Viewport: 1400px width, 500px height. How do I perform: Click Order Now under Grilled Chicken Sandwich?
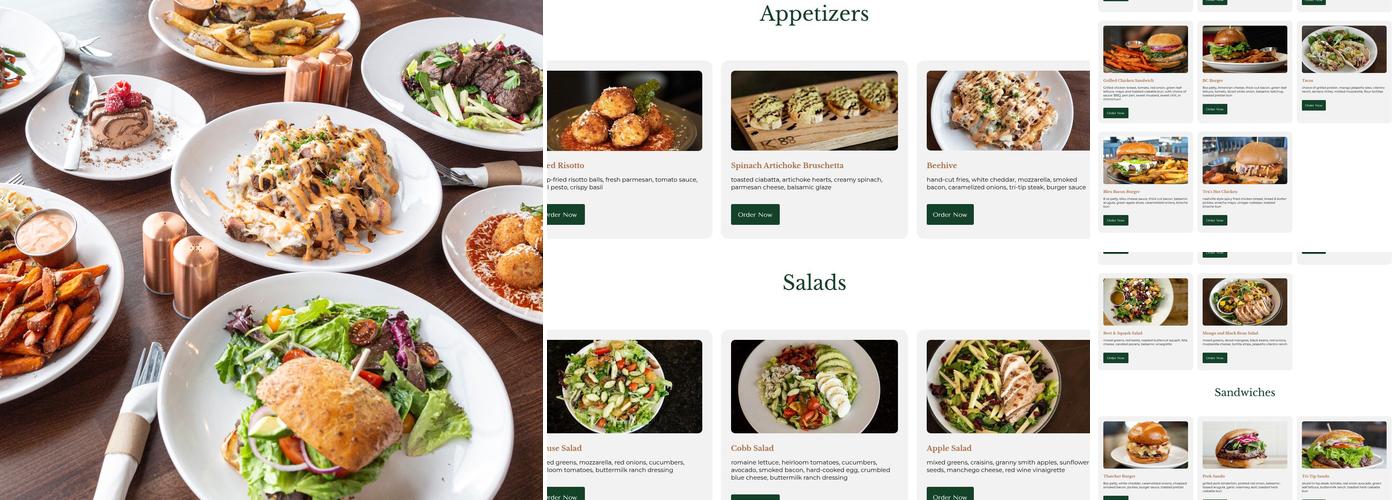click(1115, 113)
